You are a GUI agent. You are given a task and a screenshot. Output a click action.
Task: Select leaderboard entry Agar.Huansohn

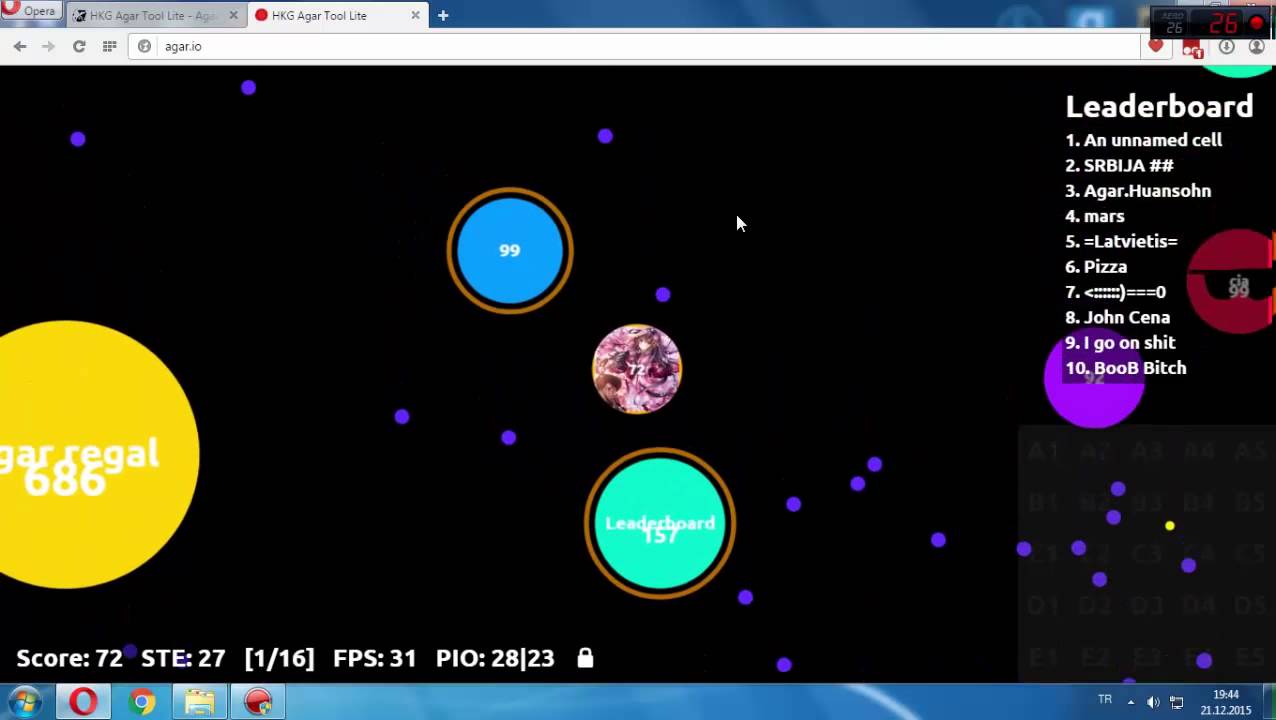(1138, 191)
